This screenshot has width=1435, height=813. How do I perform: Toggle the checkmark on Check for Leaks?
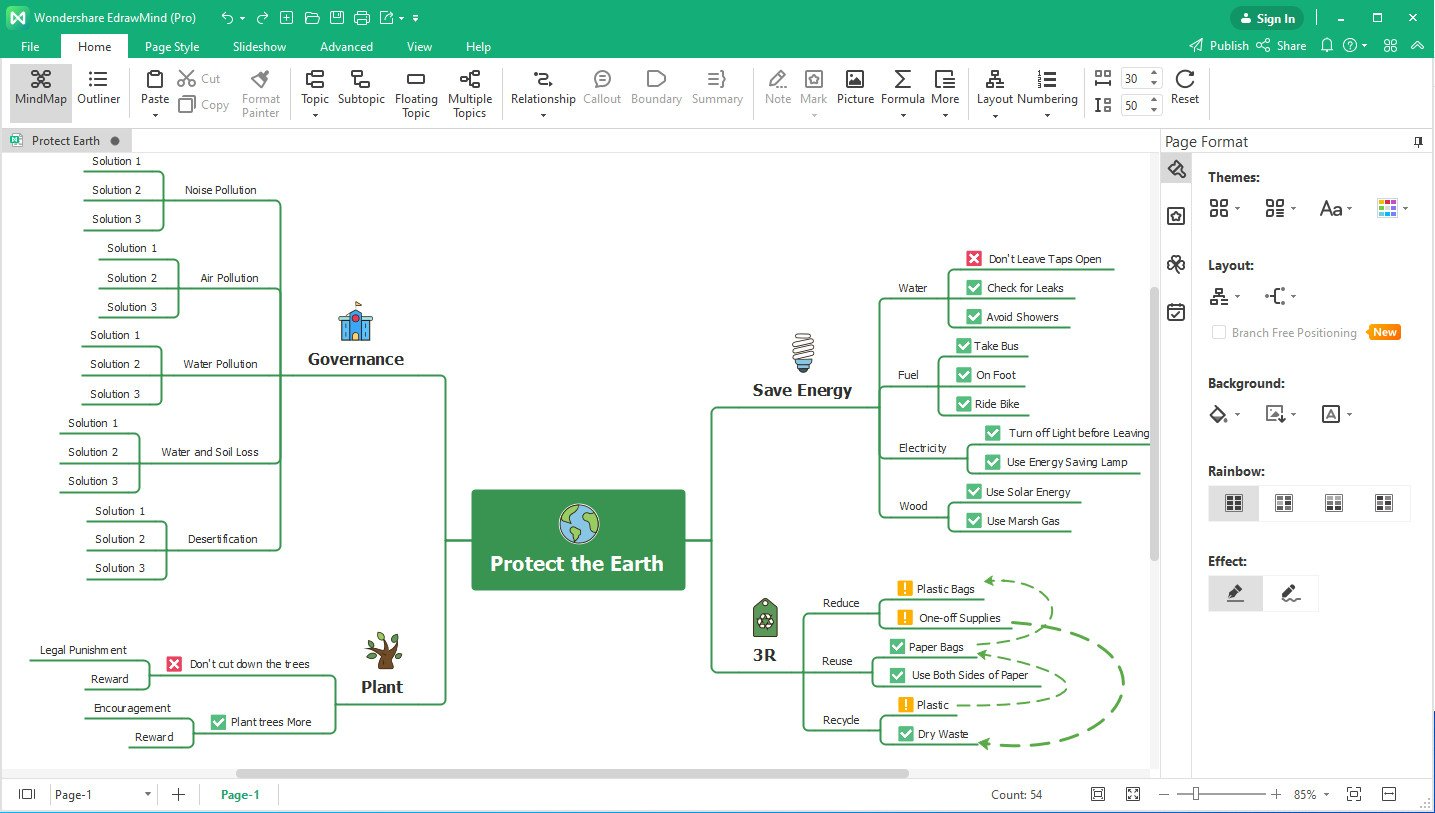[x=974, y=288]
